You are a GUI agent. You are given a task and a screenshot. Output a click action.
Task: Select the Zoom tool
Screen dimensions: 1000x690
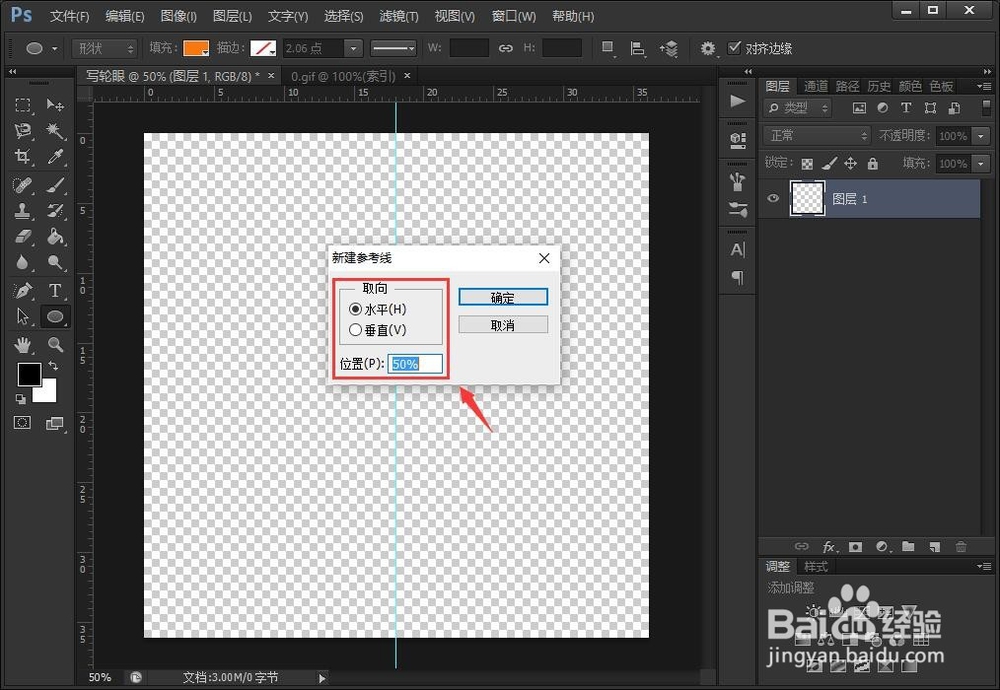pos(55,345)
